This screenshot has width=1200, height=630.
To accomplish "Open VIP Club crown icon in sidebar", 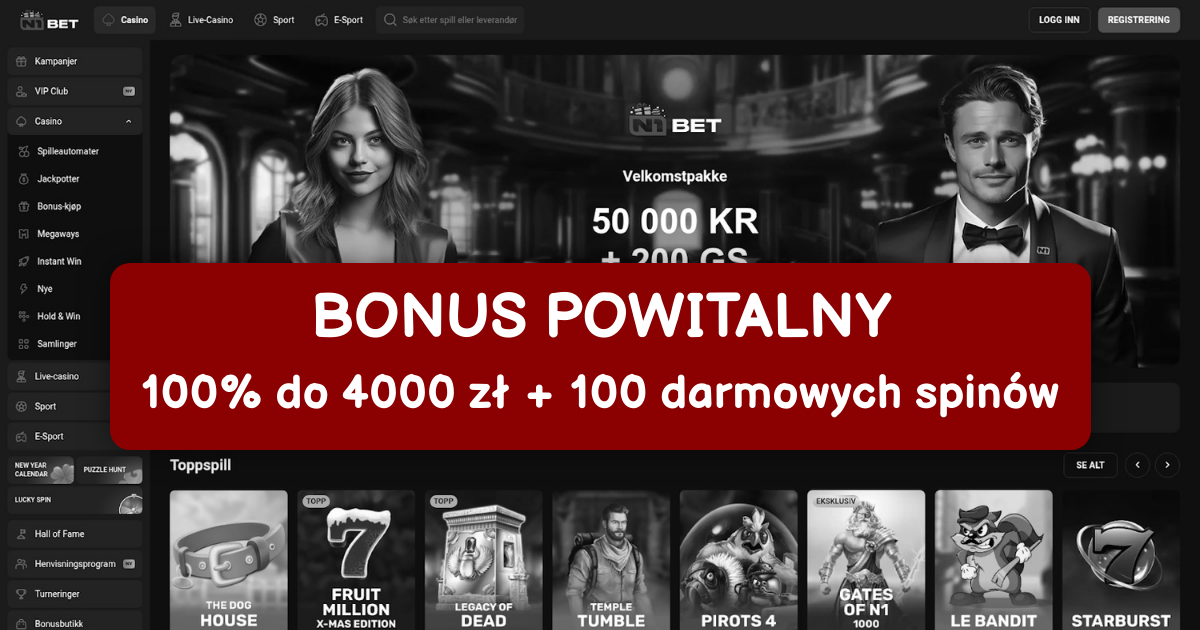I will [21, 91].
